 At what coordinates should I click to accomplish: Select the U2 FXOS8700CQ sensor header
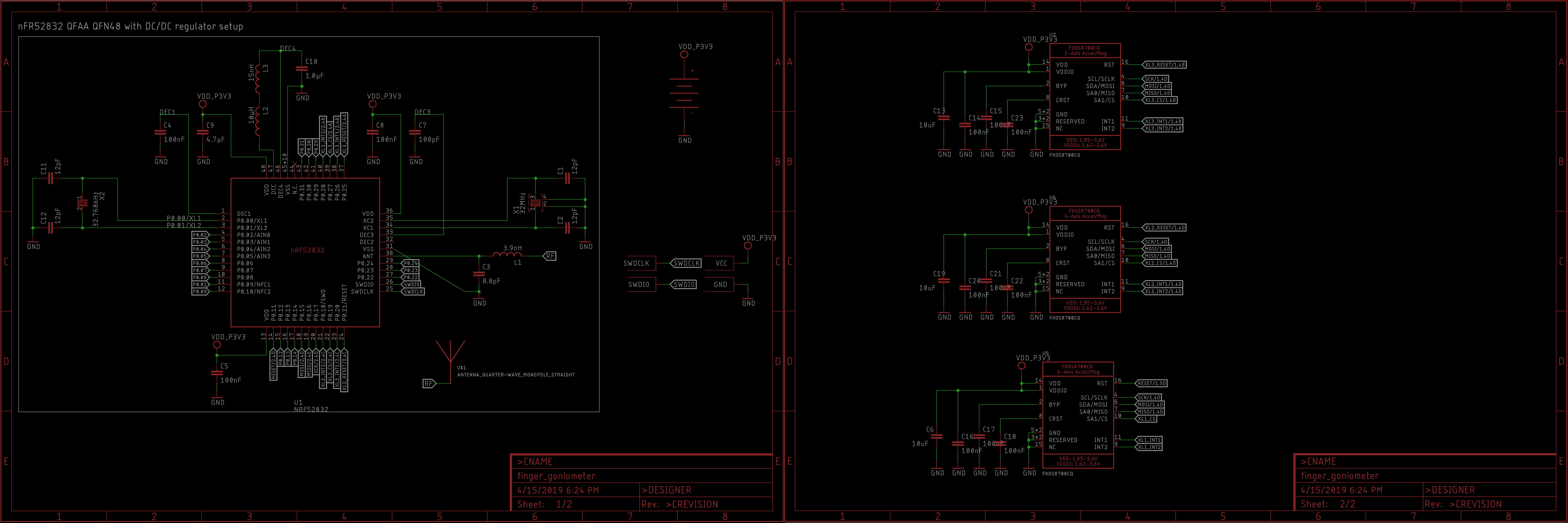[x=1085, y=51]
